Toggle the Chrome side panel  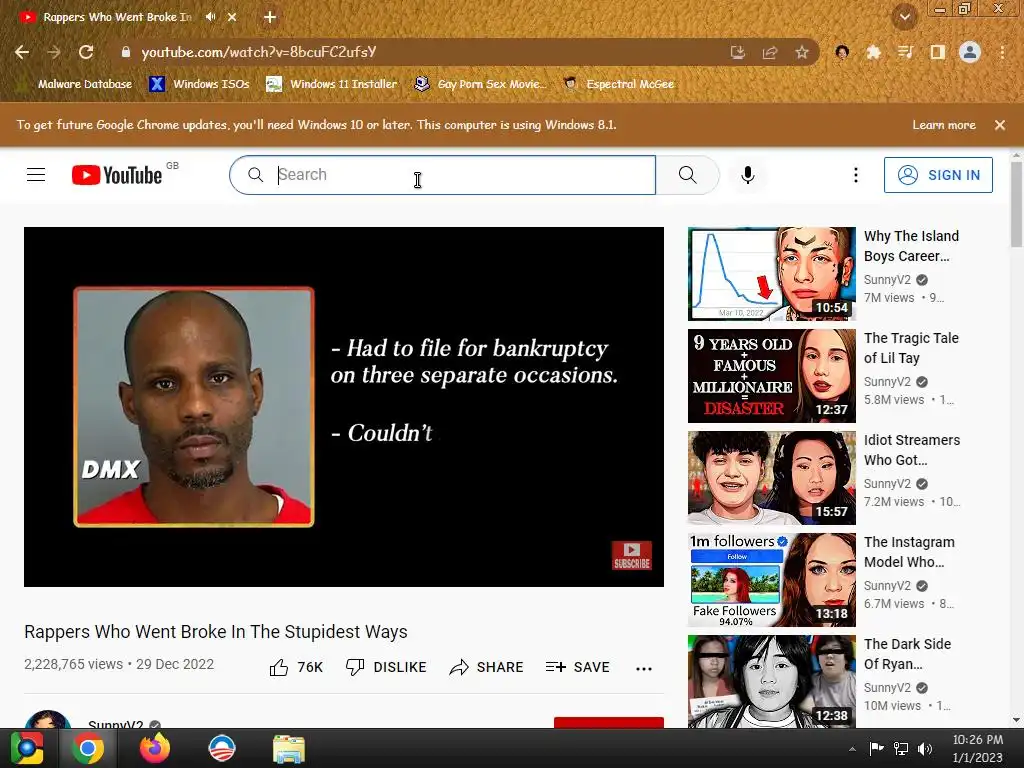[937, 52]
